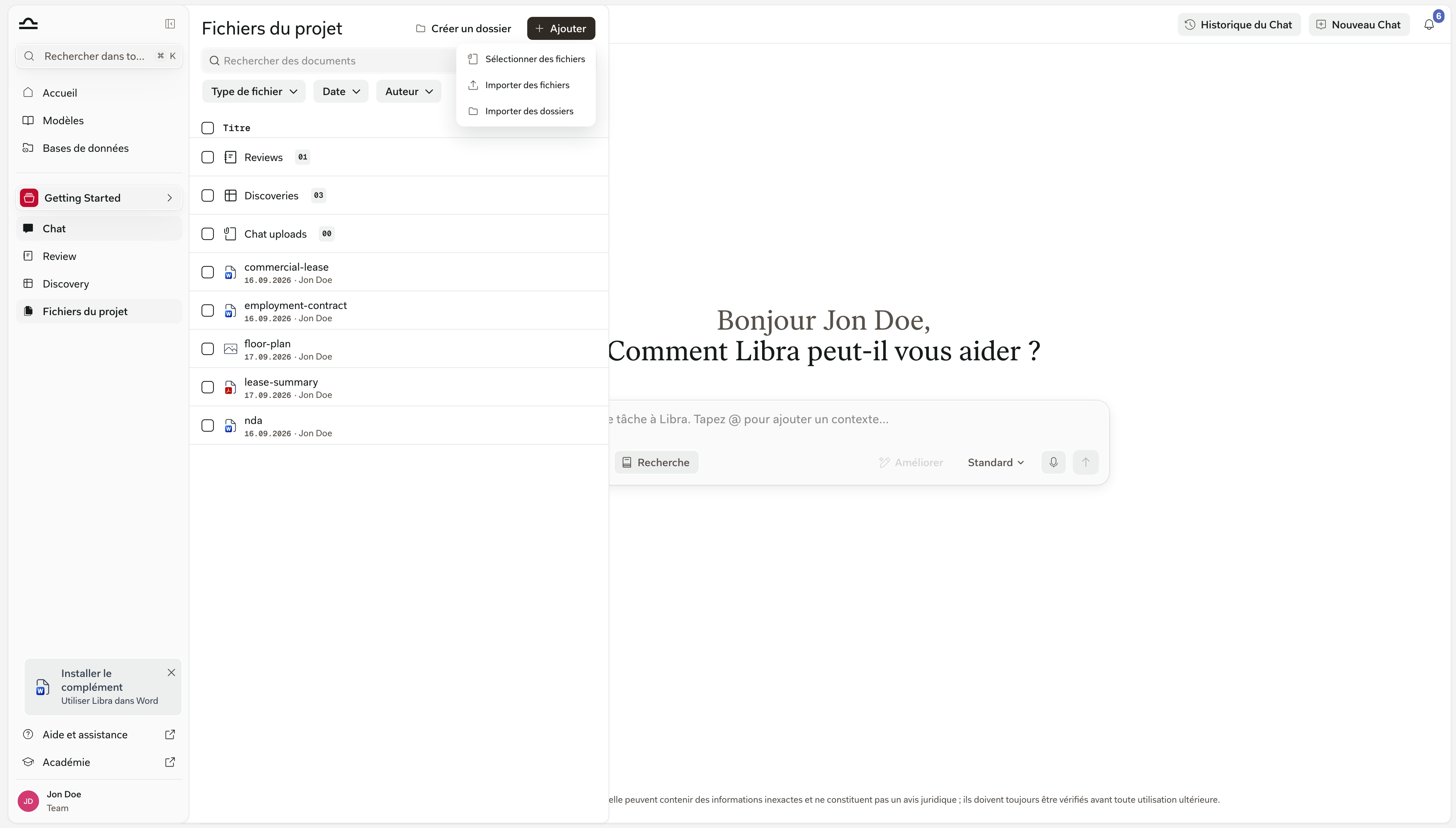Start a Nouveau Chat

[1359, 25]
